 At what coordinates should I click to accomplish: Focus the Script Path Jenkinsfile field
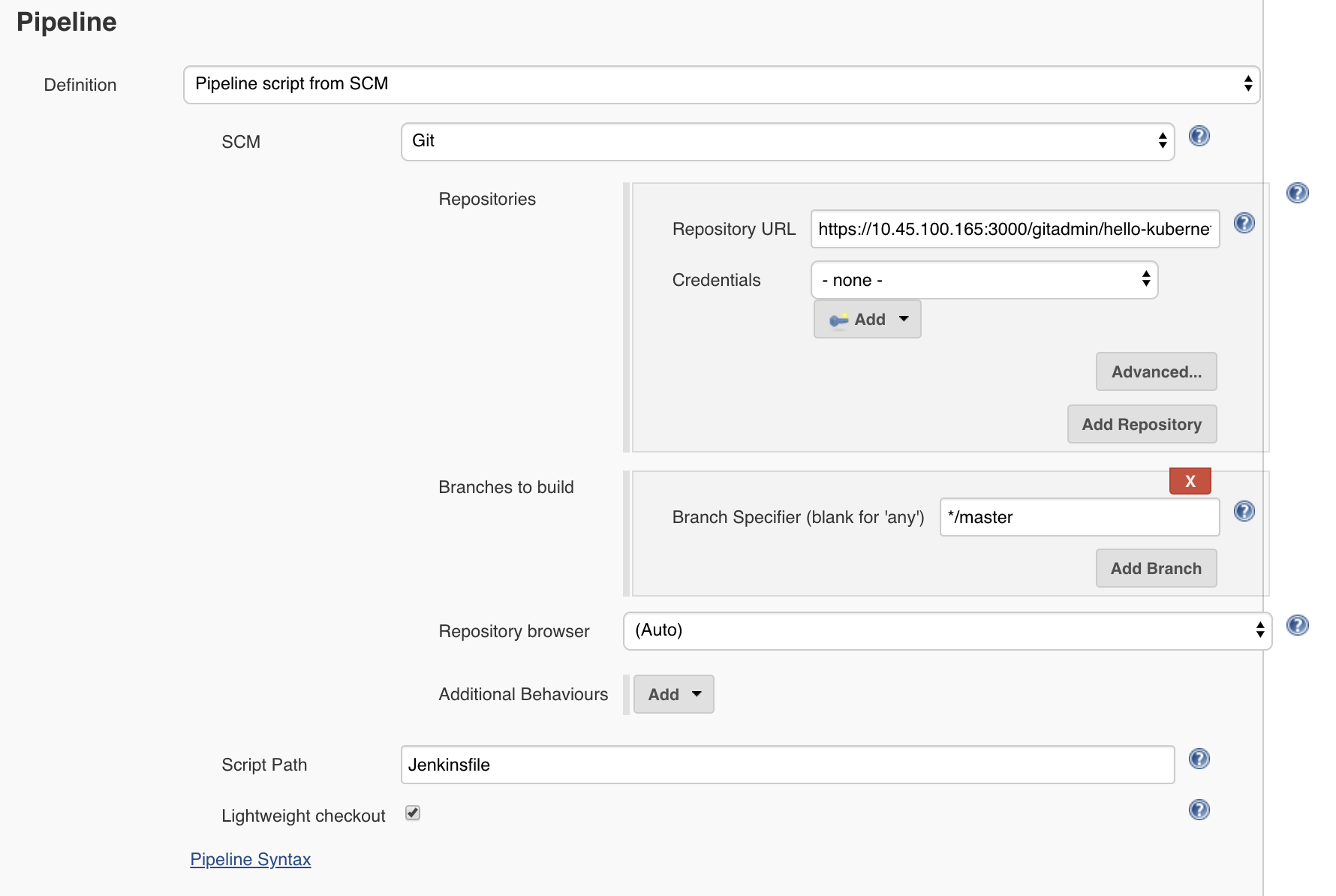787,765
